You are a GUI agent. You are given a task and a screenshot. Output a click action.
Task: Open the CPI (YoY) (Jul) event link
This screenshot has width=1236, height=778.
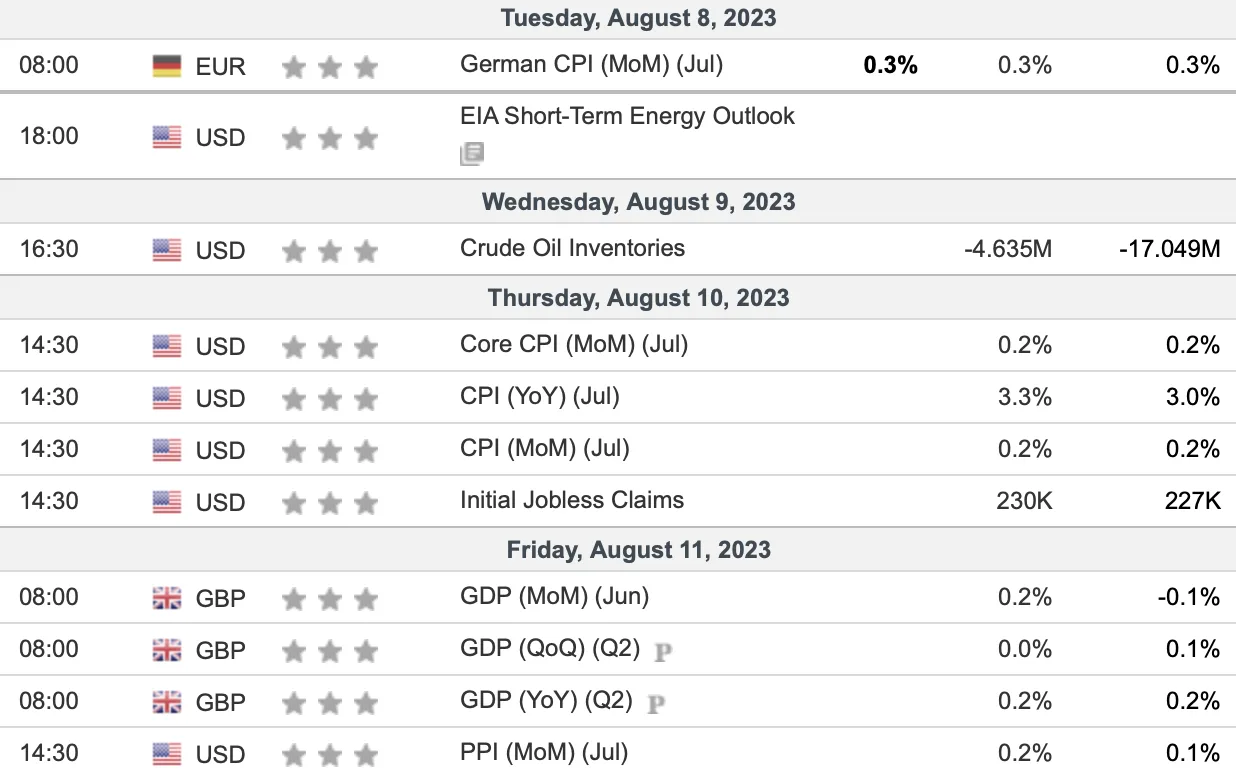coord(540,397)
